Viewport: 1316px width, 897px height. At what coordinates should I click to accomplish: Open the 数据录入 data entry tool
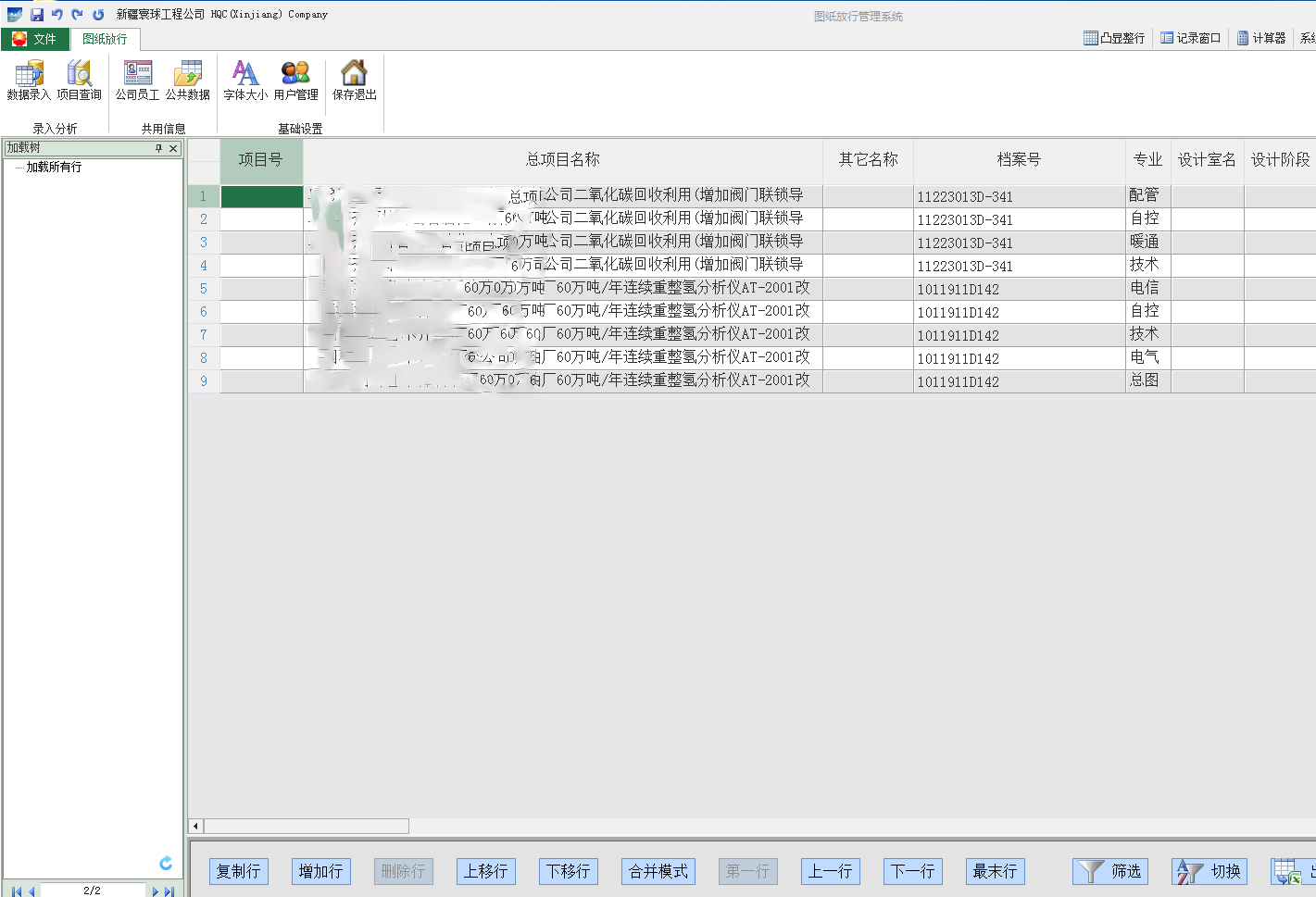[x=29, y=80]
